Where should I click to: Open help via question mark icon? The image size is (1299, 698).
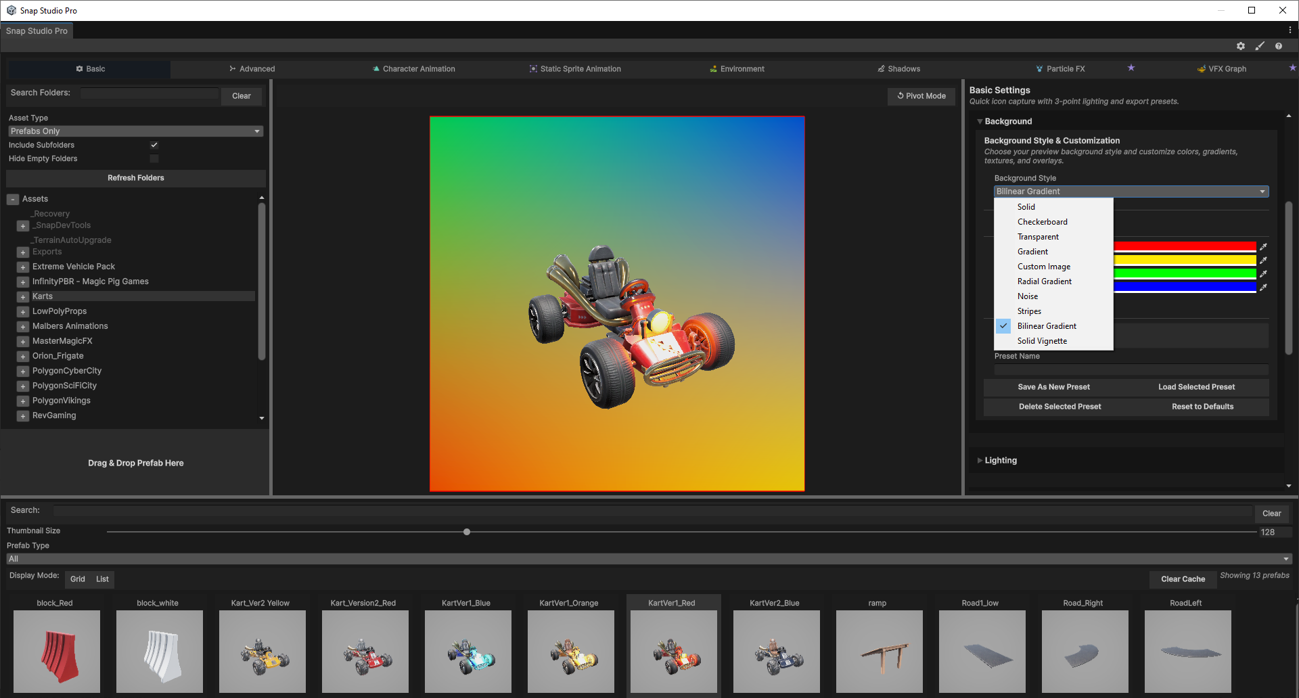[1278, 46]
